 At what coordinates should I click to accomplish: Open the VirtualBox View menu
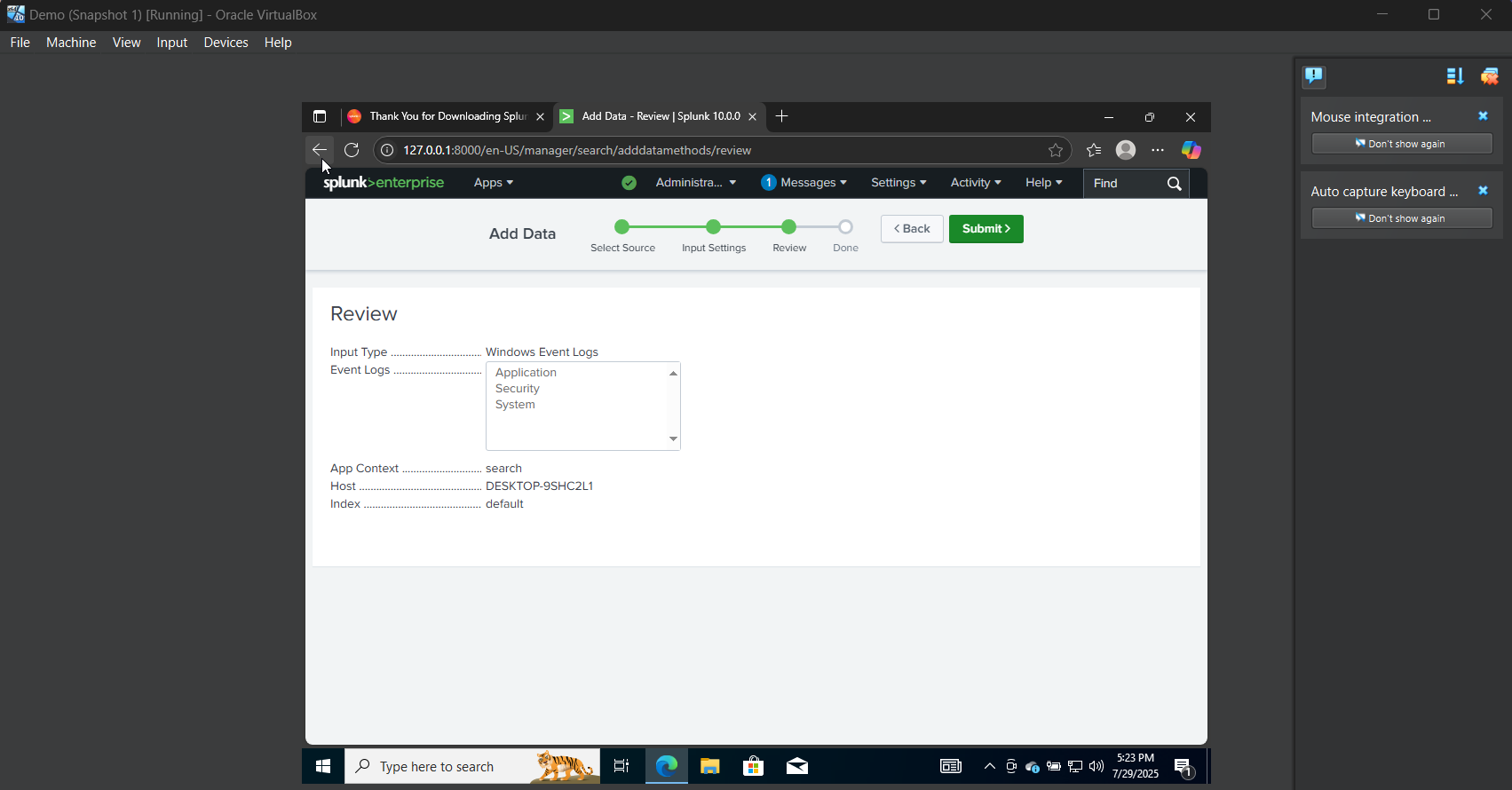click(x=126, y=43)
